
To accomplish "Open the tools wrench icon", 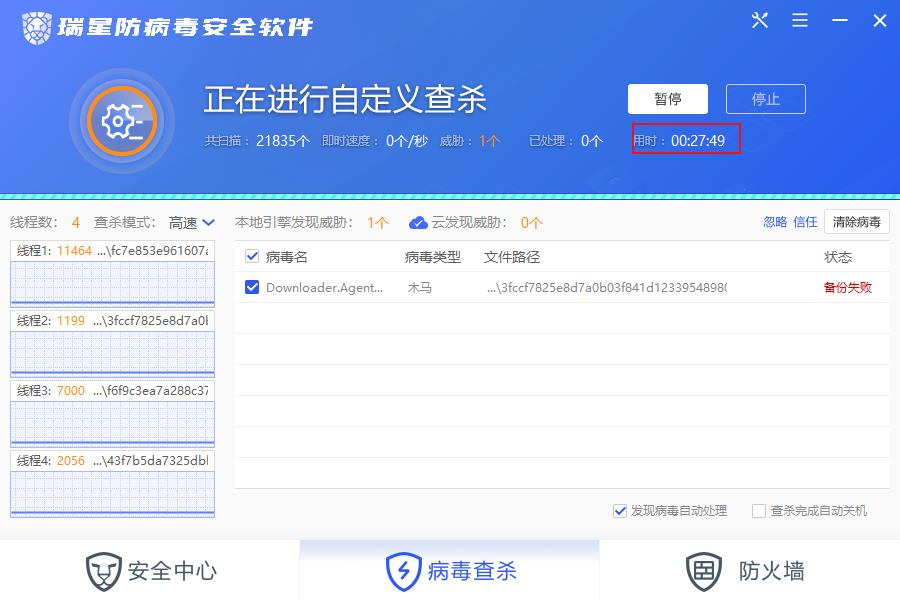I will pyautogui.click(x=759, y=21).
